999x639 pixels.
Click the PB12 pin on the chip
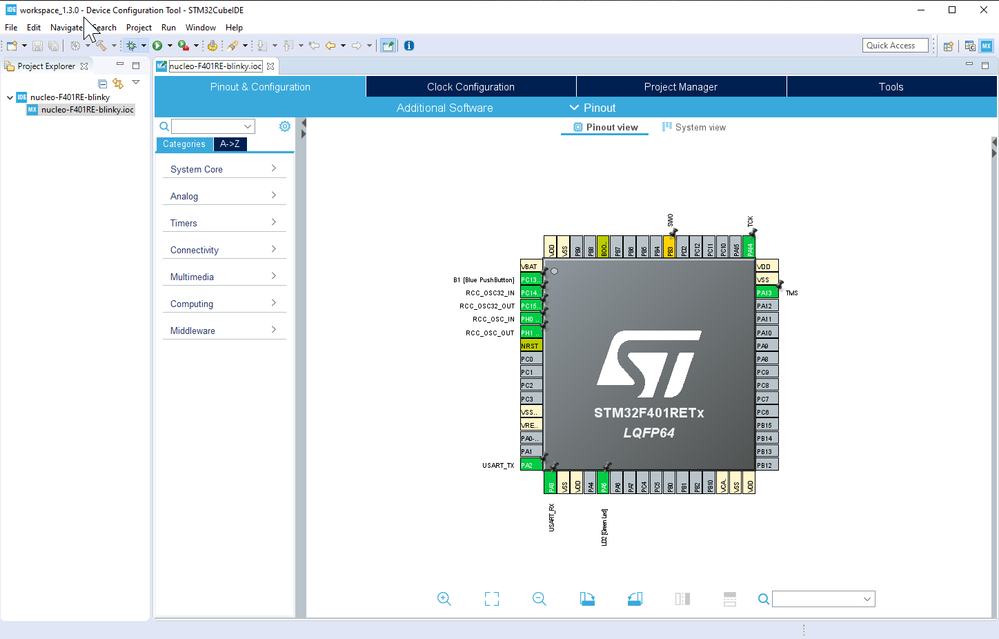766,465
